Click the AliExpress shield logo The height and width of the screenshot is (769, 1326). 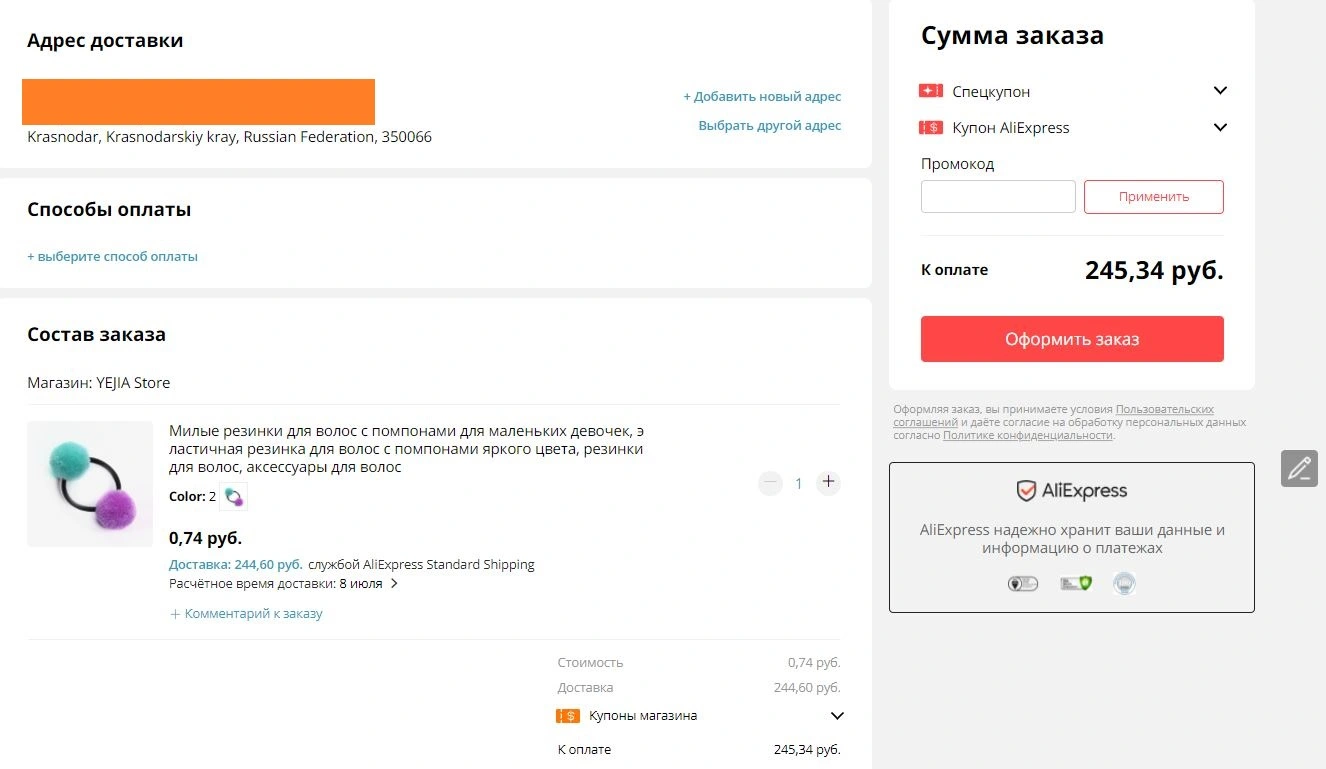click(x=1026, y=491)
